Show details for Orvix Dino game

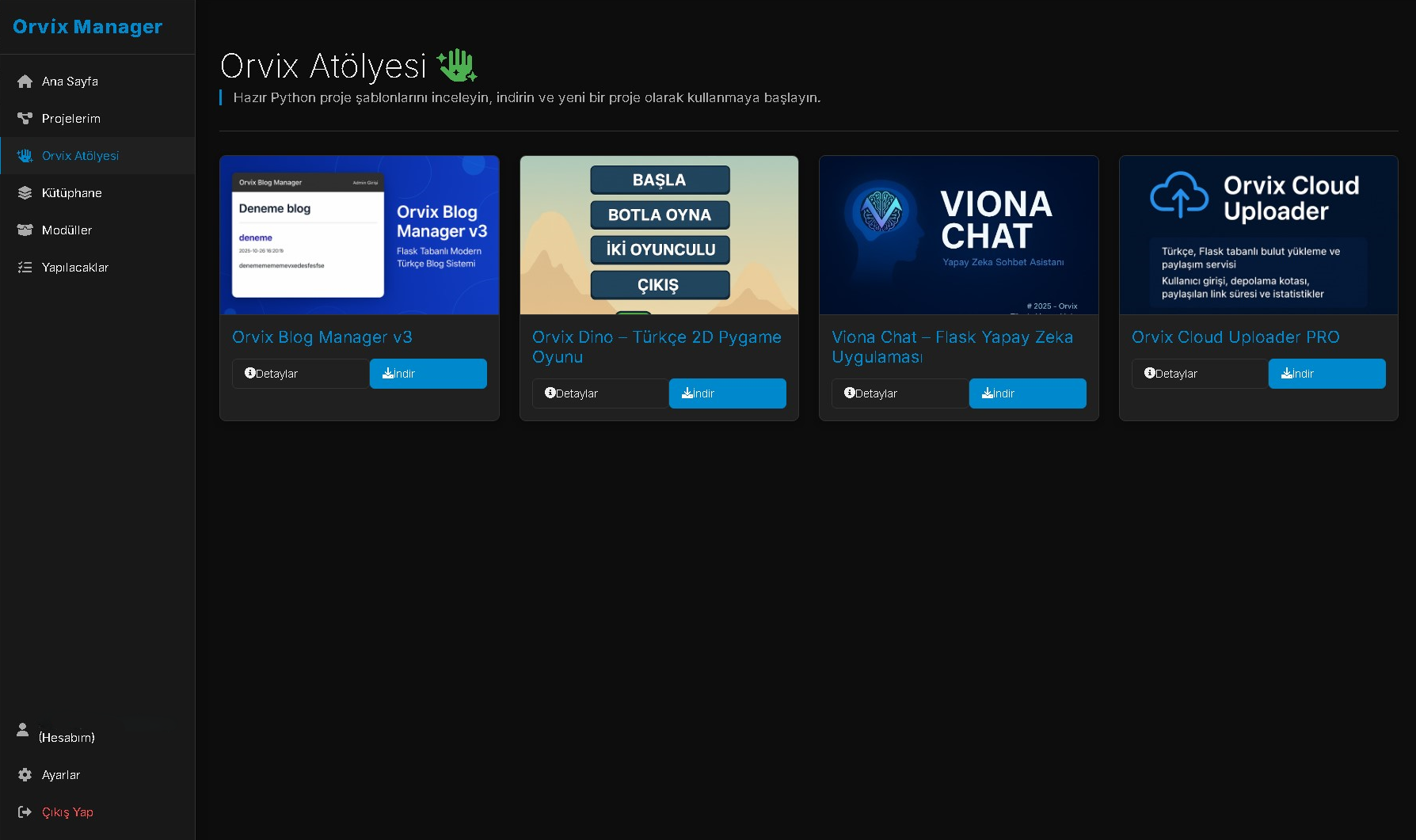pos(600,393)
